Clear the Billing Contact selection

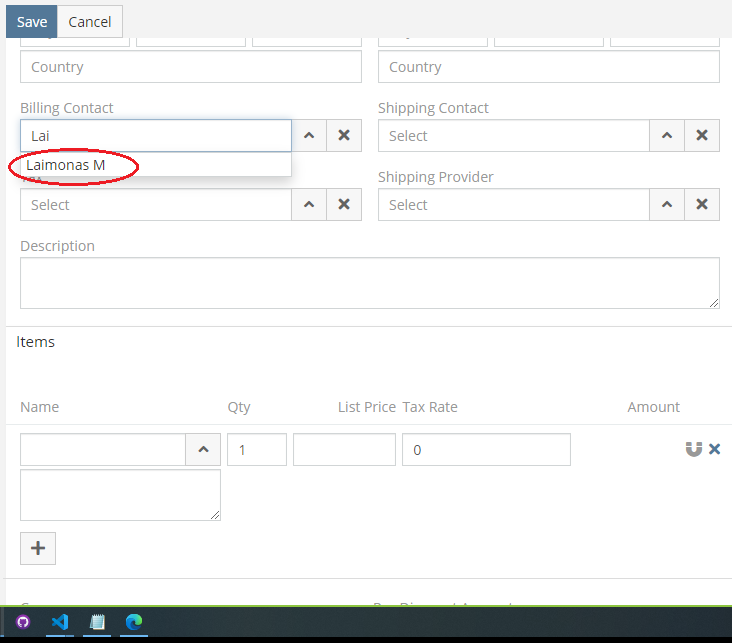point(343,136)
